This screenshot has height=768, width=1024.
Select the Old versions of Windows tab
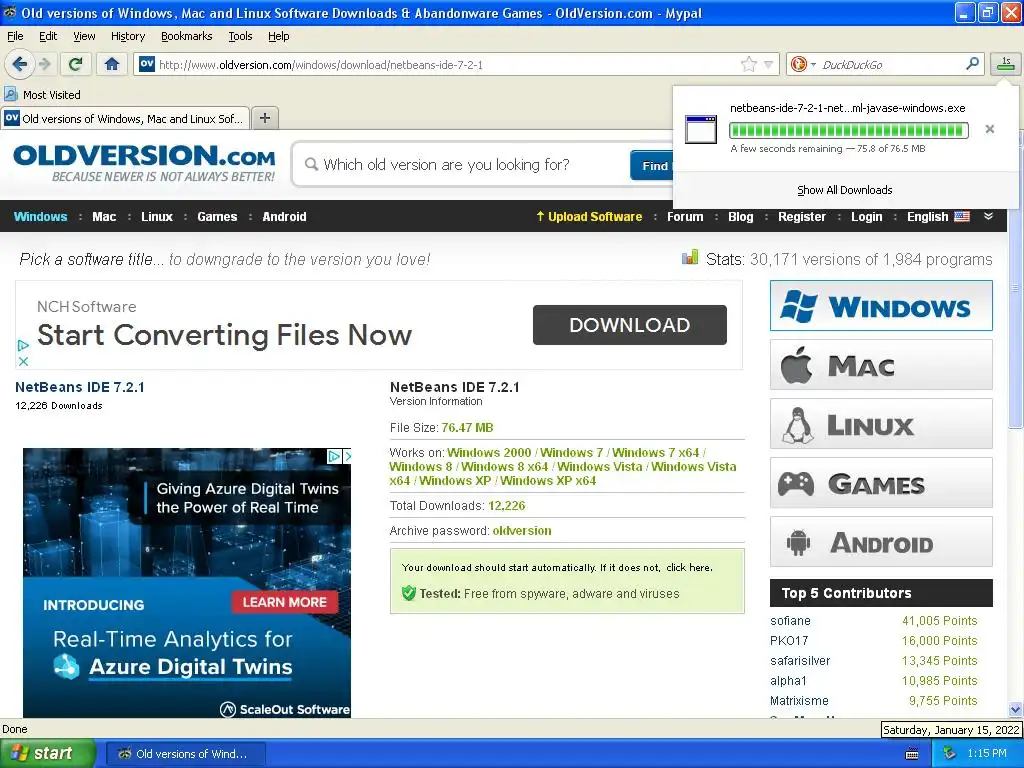pos(125,118)
